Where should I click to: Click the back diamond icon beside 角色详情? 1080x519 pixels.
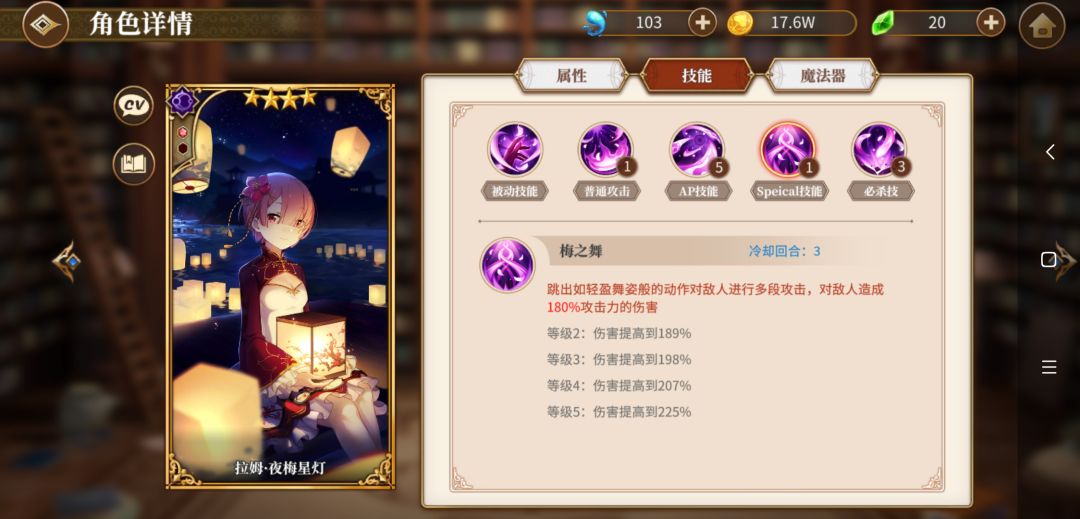point(45,24)
